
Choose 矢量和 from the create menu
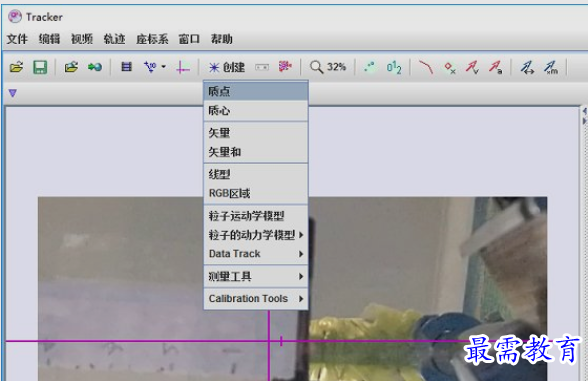(256, 152)
